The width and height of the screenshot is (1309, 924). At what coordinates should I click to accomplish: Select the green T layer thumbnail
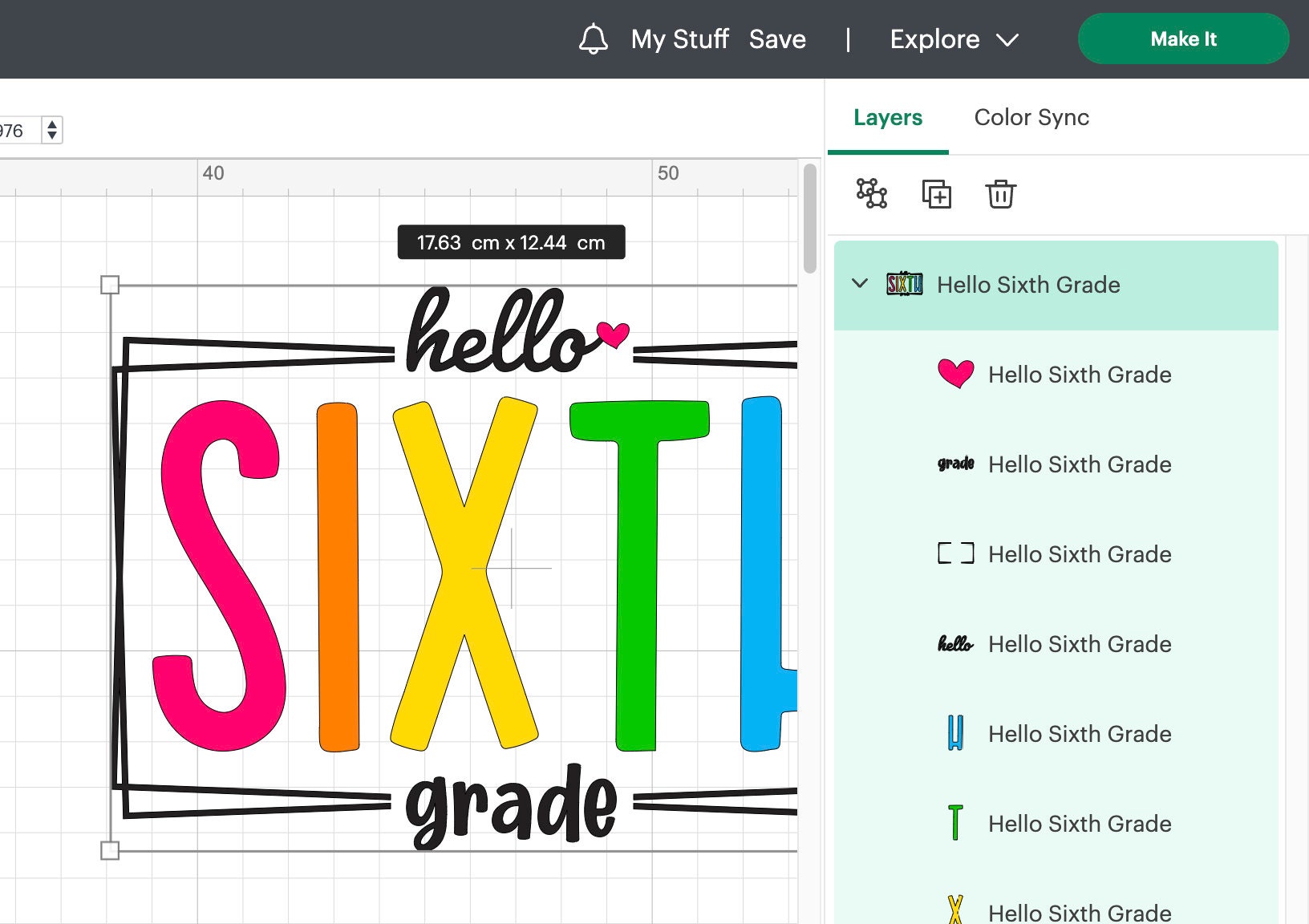tap(955, 823)
